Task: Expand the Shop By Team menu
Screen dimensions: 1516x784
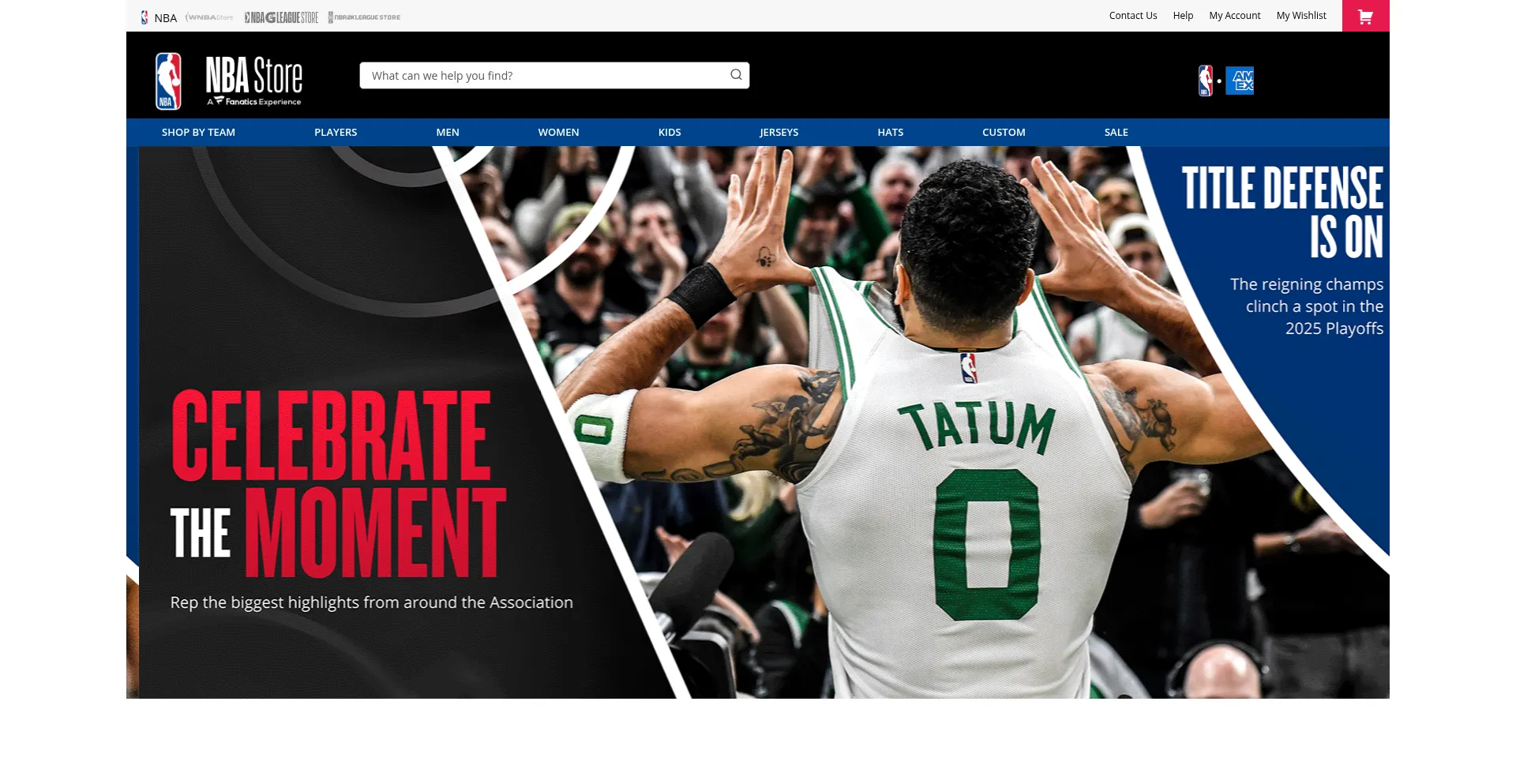Action: (x=198, y=133)
